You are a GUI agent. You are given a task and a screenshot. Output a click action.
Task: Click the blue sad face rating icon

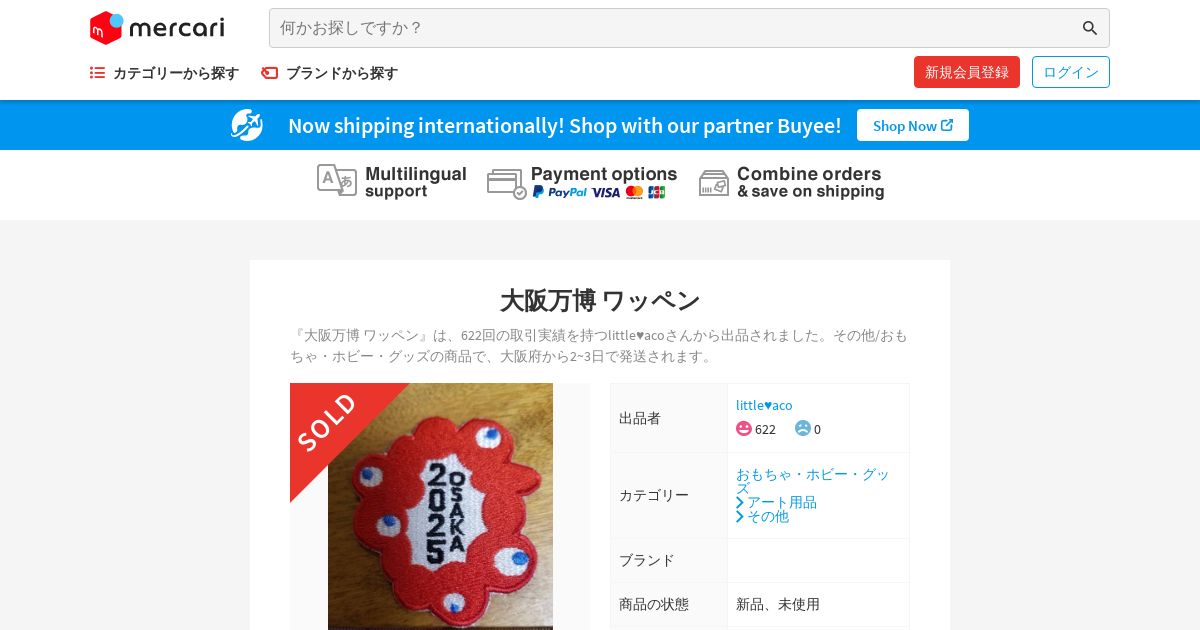click(803, 428)
